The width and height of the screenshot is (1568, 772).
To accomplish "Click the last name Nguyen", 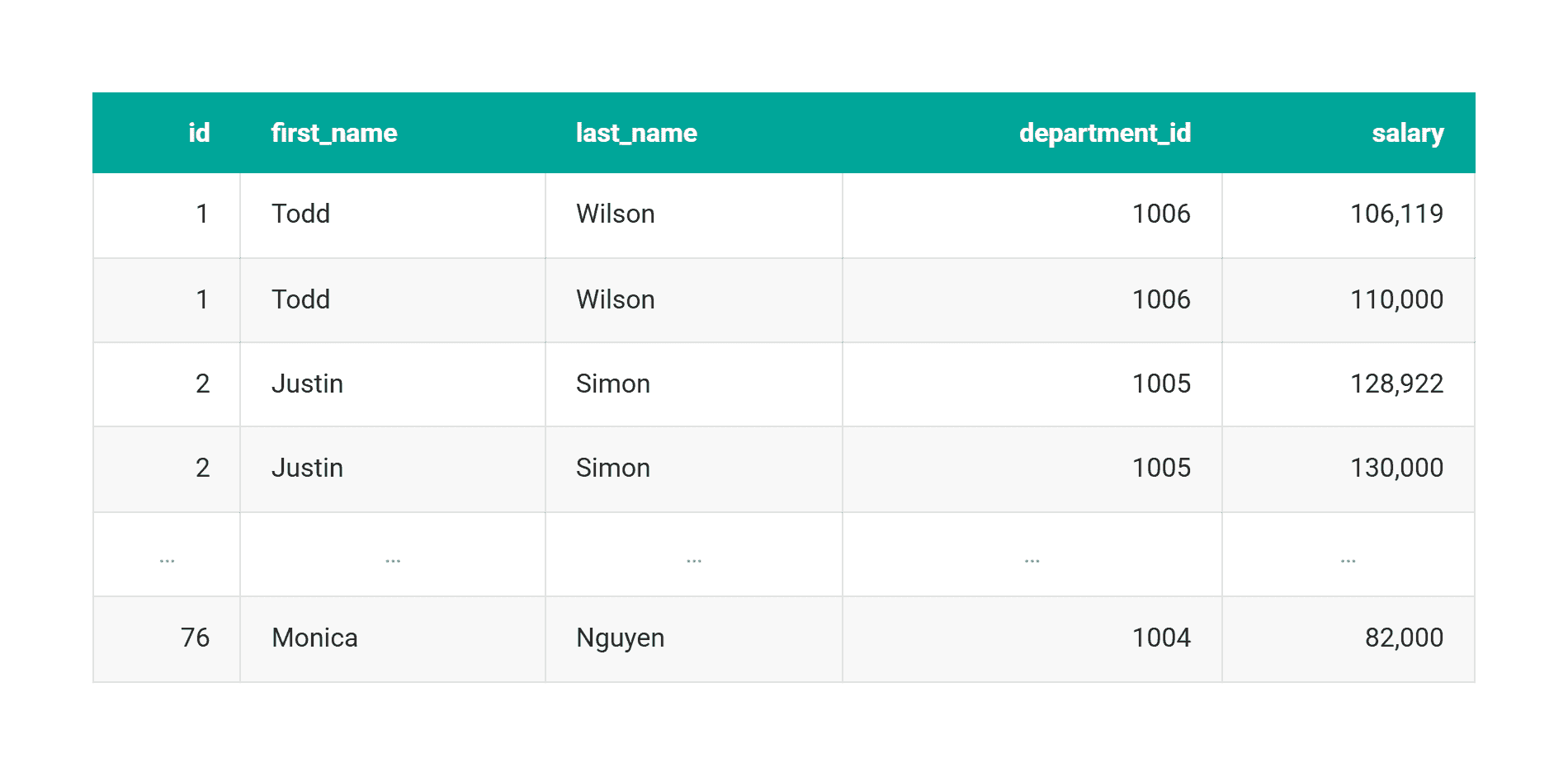I will coord(620,638).
